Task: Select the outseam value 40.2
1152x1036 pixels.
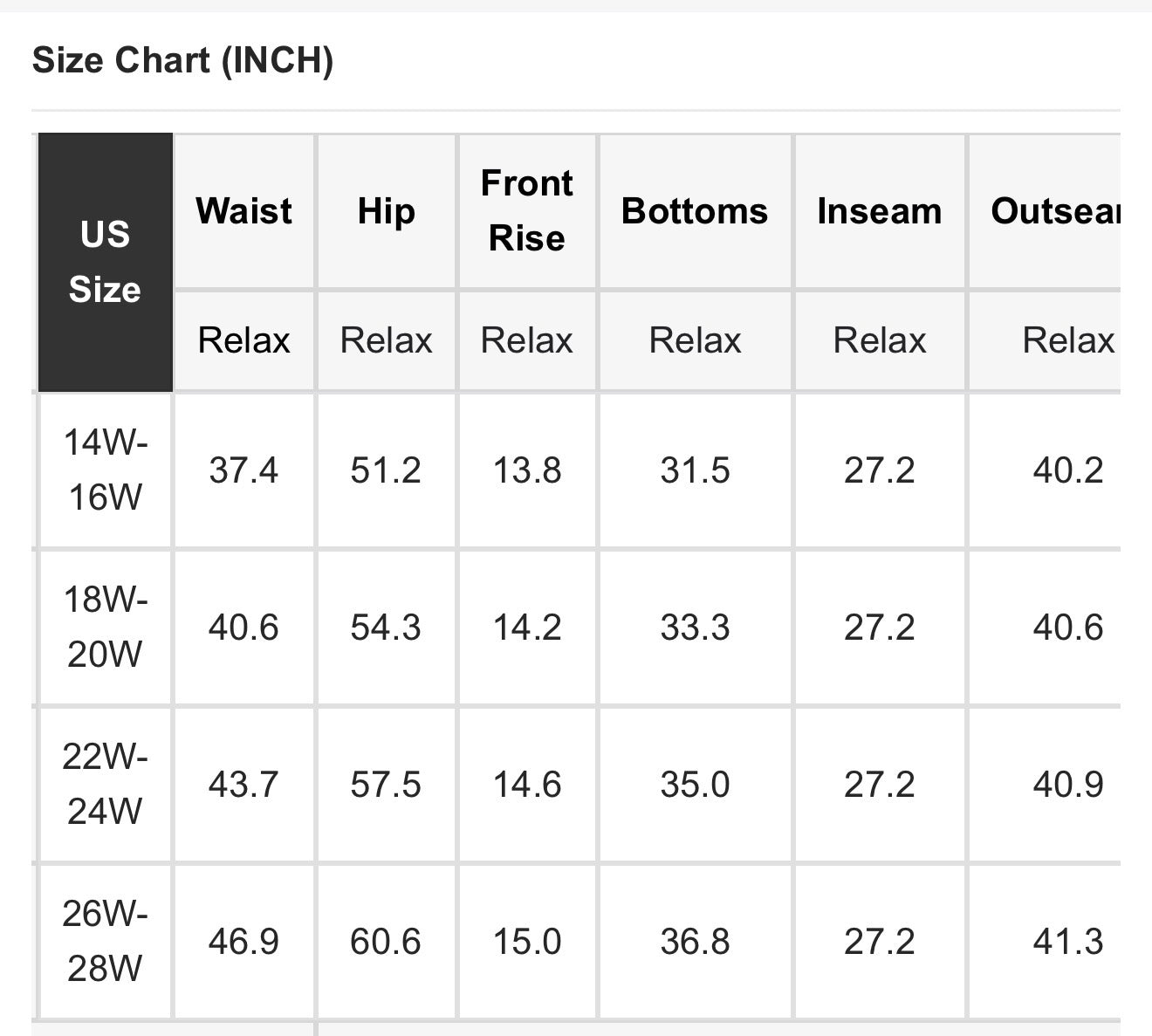Action: pos(1068,470)
